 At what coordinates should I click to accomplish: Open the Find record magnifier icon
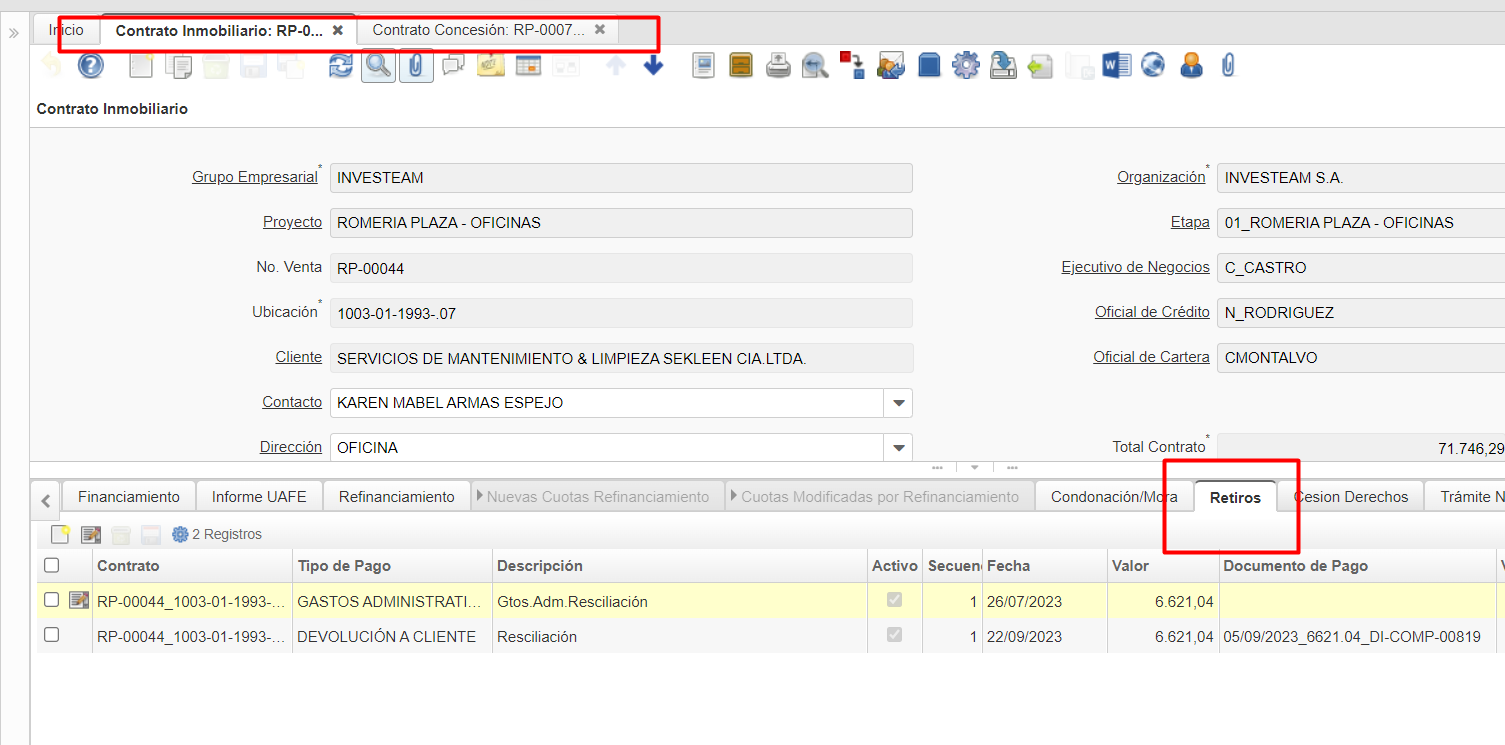point(378,66)
